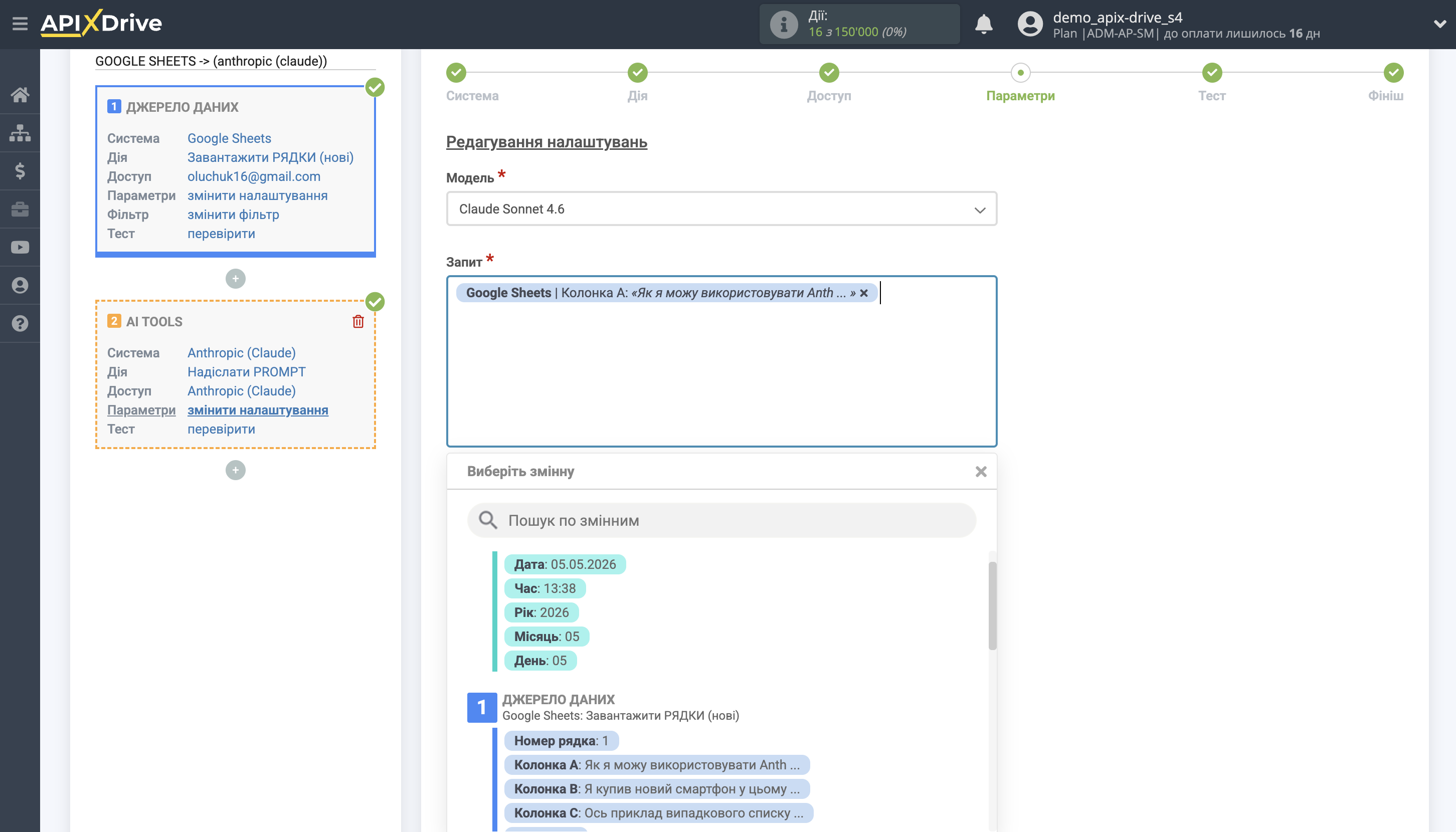Screen dimensions: 1456x832
Task: Insert the Дата: 05.05.2026 variable
Action: click(x=565, y=564)
